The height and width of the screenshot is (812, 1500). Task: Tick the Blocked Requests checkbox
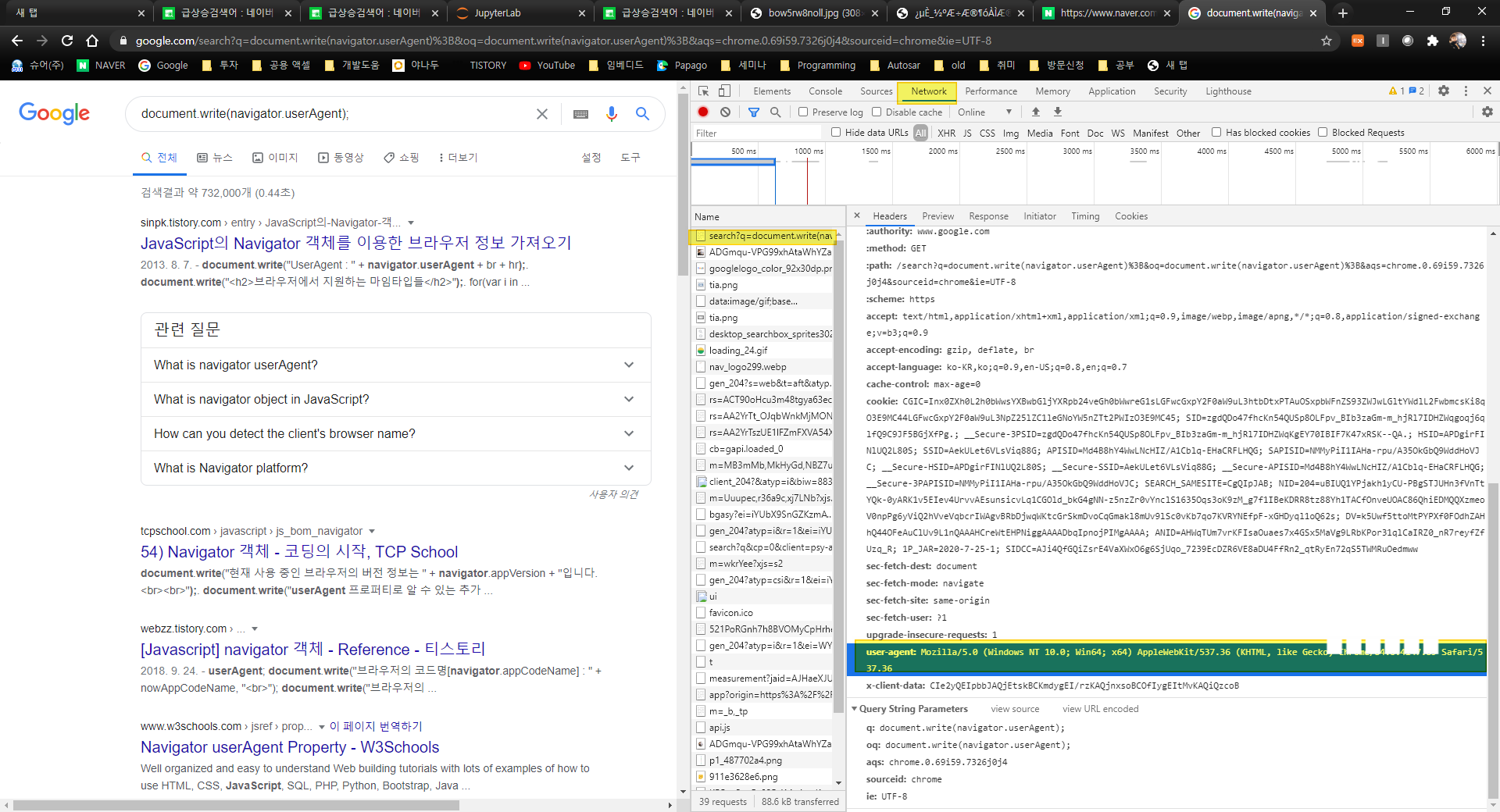point(1323,132)
